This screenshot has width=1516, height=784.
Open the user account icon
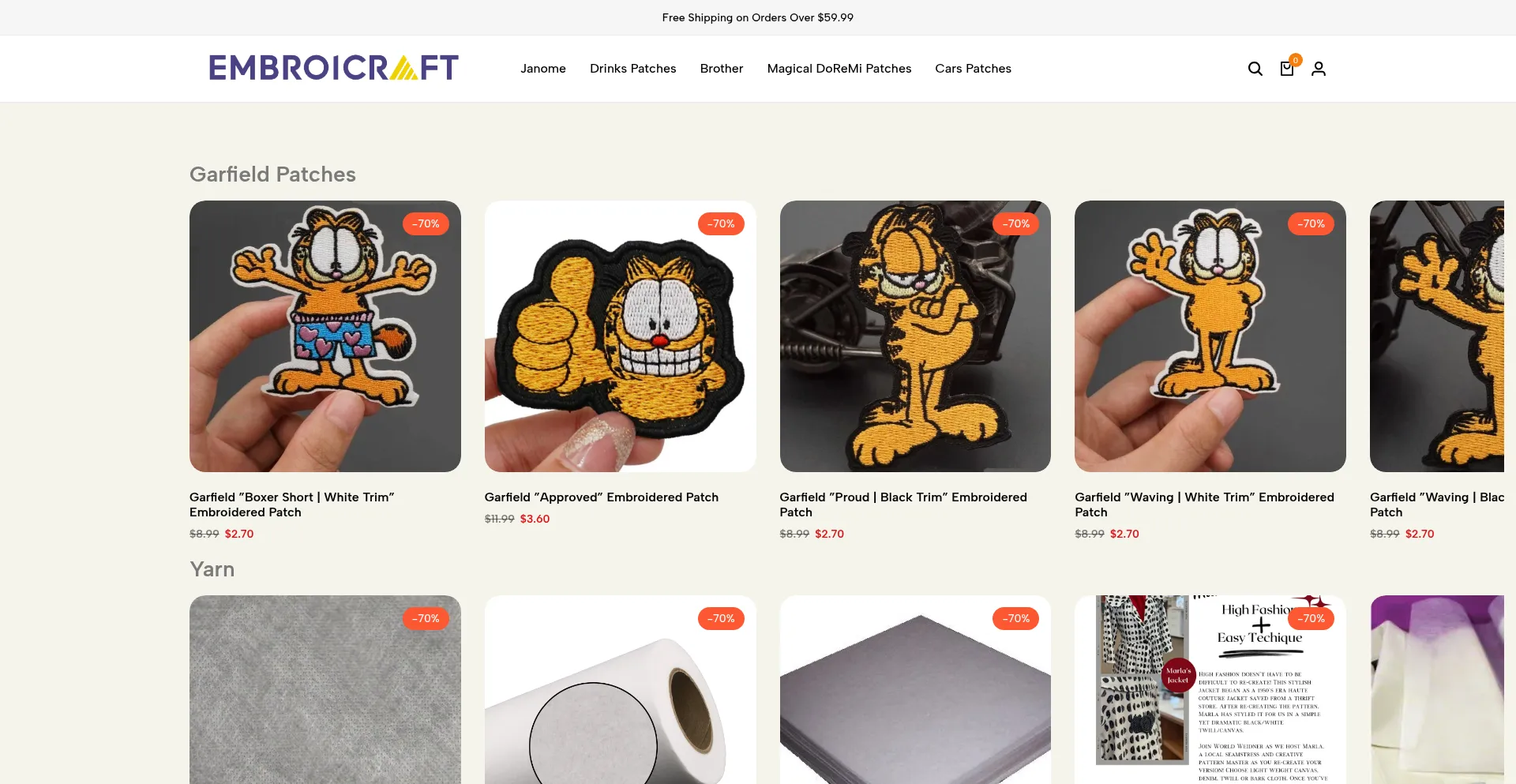click(1319, 69)
